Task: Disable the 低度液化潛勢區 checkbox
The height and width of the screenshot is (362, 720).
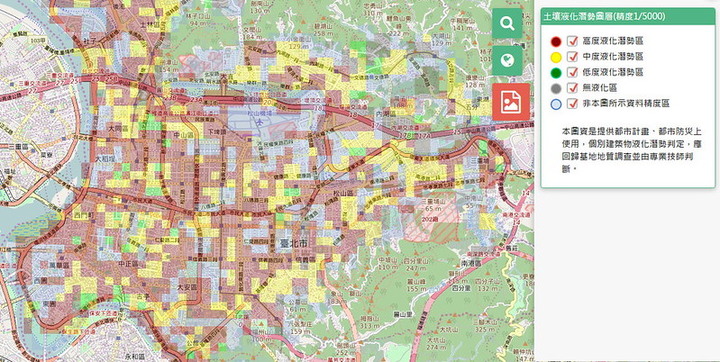Action: click(572, 73)
